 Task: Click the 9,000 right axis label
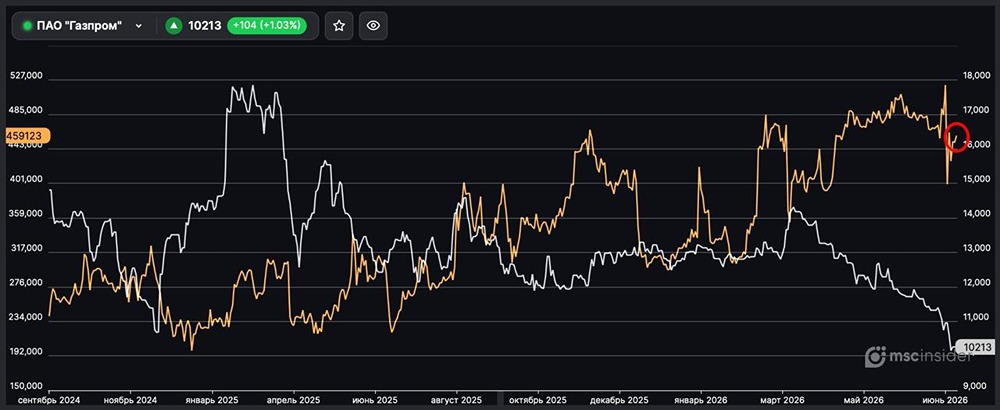coord(976,386)
